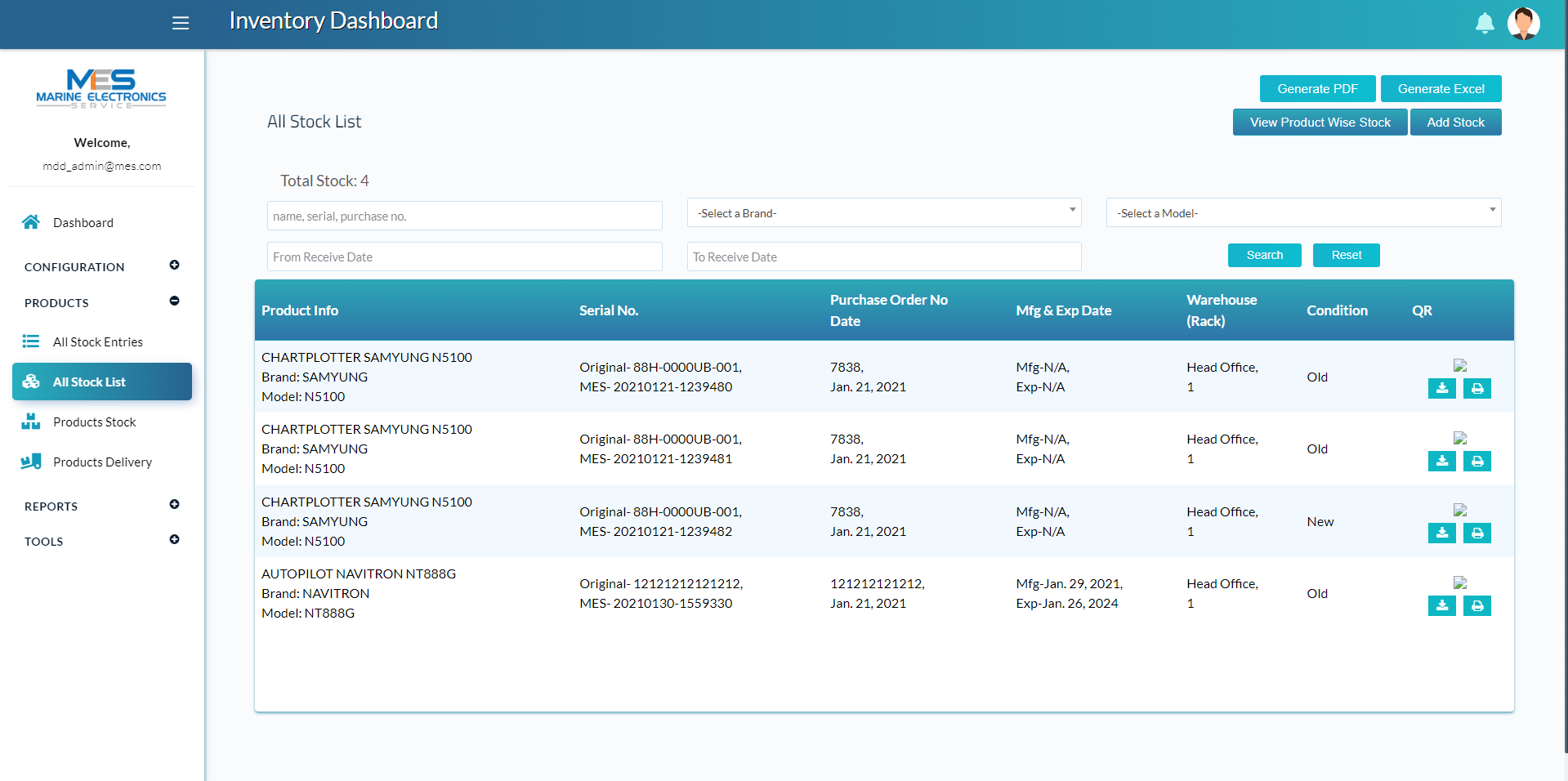Click the Condition column header
The width and height of the screenshot is (1568, 781).
point(1337,310)
